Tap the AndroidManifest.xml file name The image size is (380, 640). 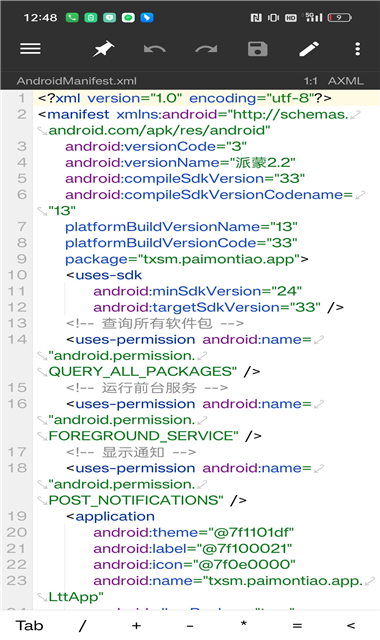pos(77,81)
